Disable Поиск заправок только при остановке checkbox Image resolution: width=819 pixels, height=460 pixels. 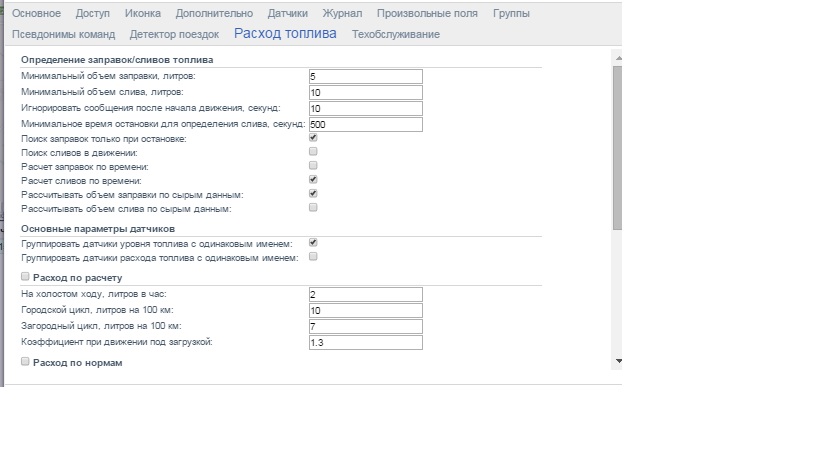point(314,138)
